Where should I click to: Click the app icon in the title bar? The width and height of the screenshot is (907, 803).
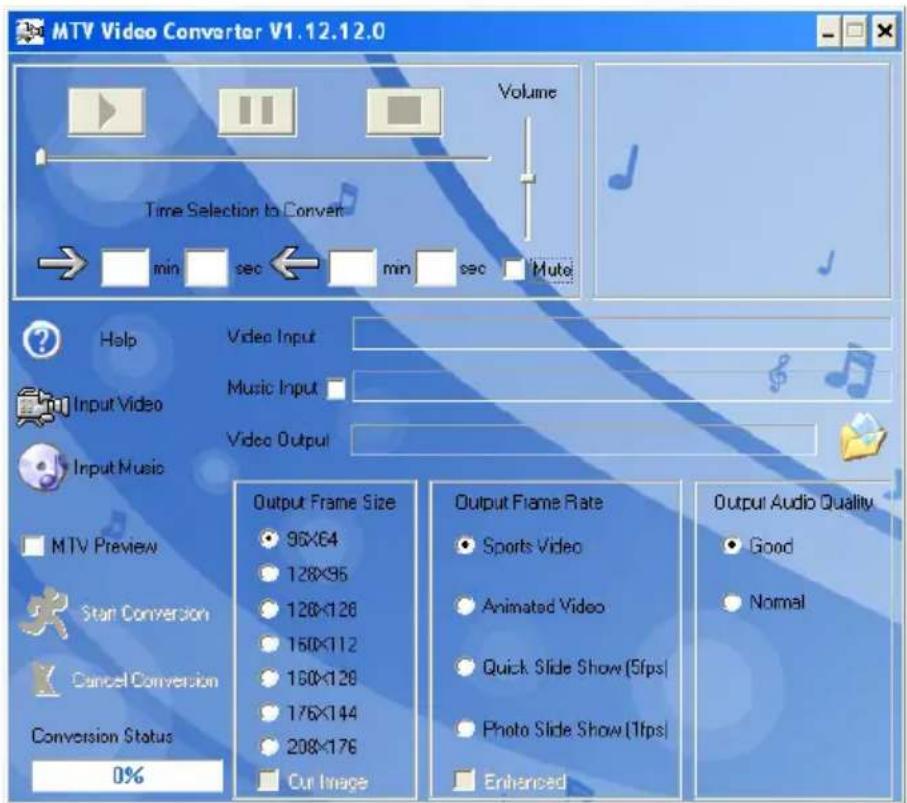30,31
